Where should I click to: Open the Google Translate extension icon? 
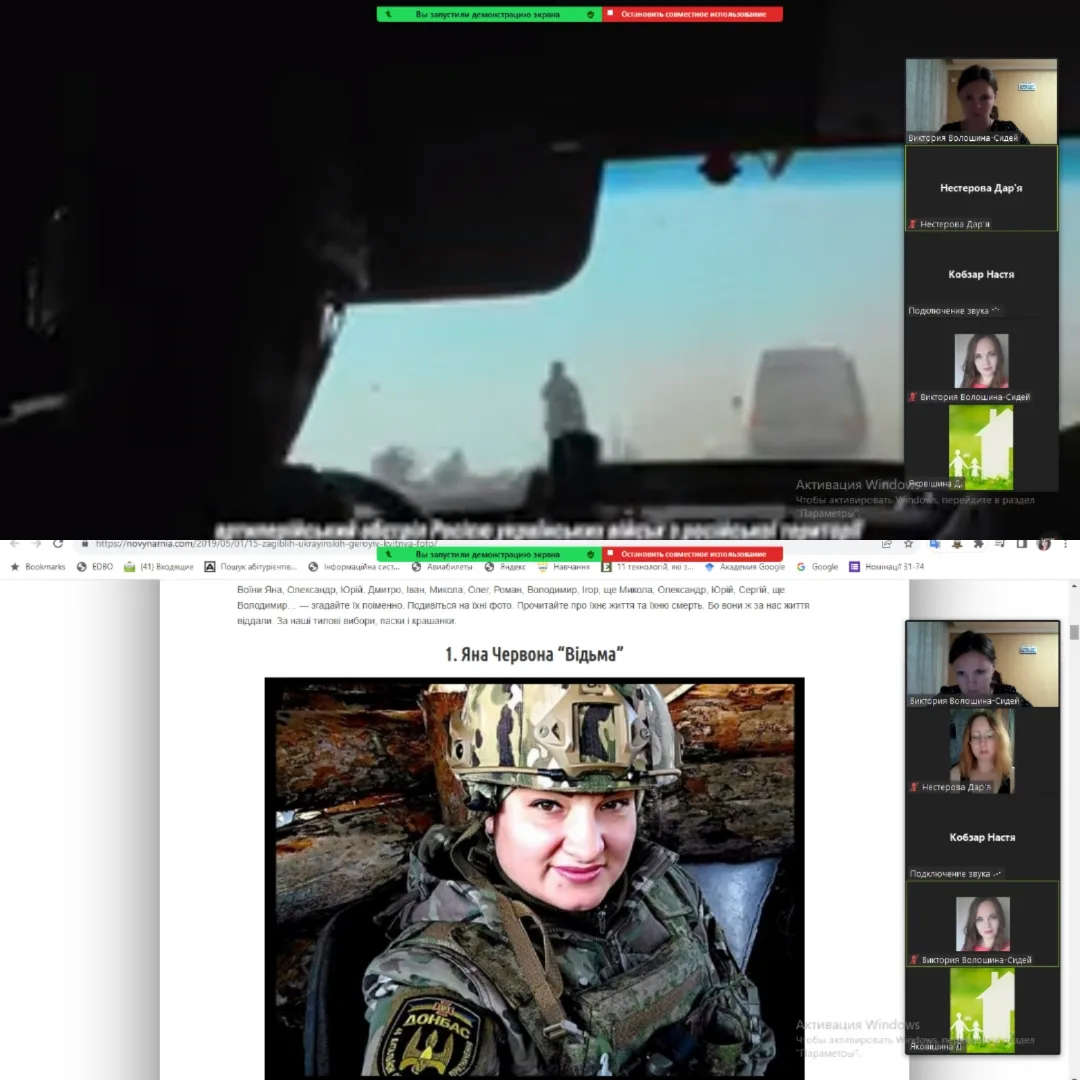pyautogui.click(x=934, y=544)
